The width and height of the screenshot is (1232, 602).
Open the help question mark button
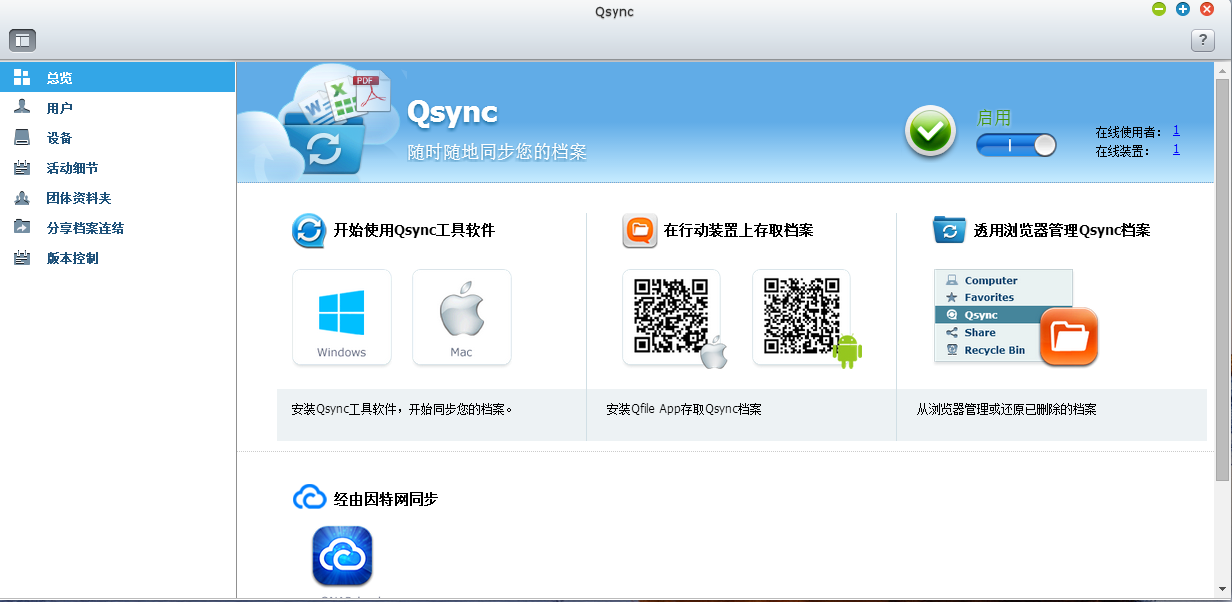coord(1202,40)
